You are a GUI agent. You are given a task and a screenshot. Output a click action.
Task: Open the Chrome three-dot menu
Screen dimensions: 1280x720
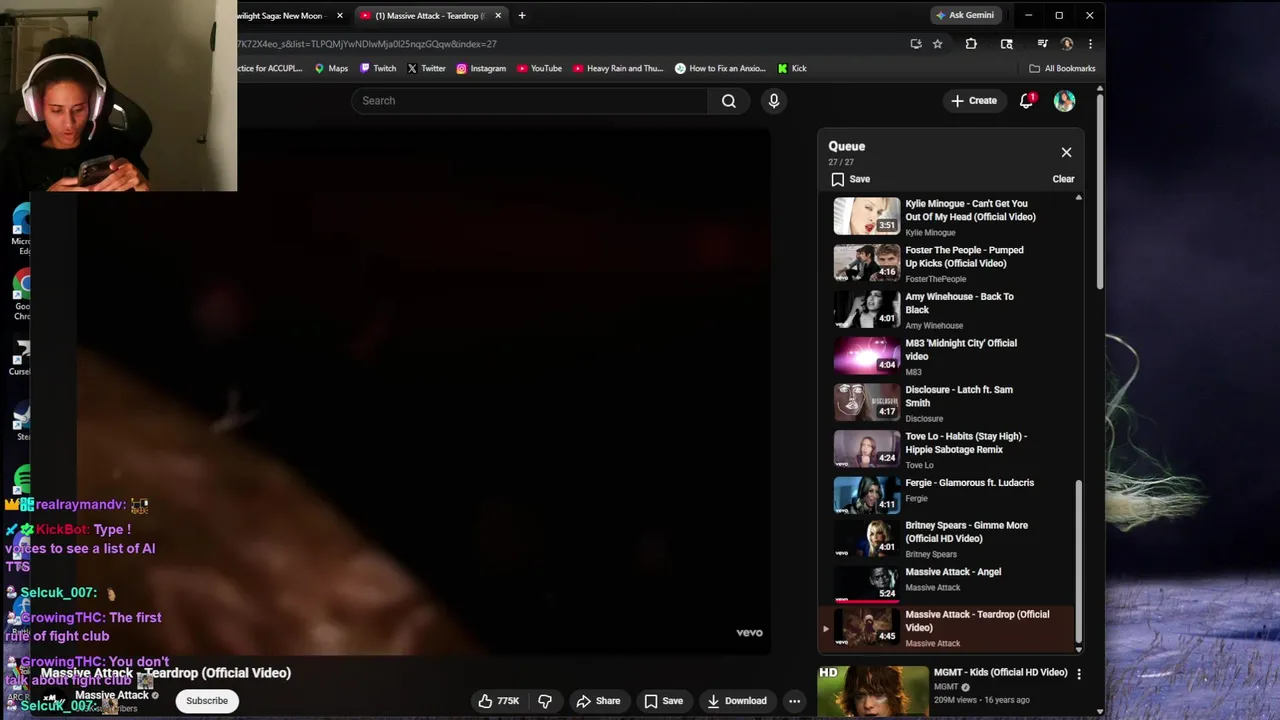(x=1090, y=44)
